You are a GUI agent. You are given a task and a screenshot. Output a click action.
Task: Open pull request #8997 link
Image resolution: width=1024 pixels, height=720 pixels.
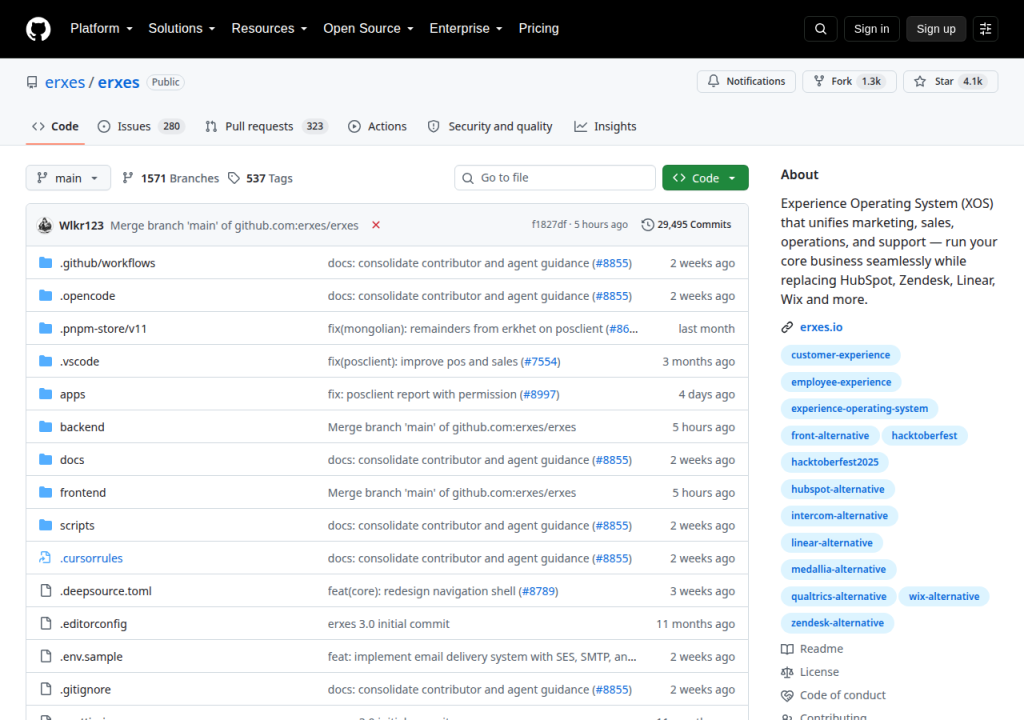pyautogui.click(x=539, y=394)
